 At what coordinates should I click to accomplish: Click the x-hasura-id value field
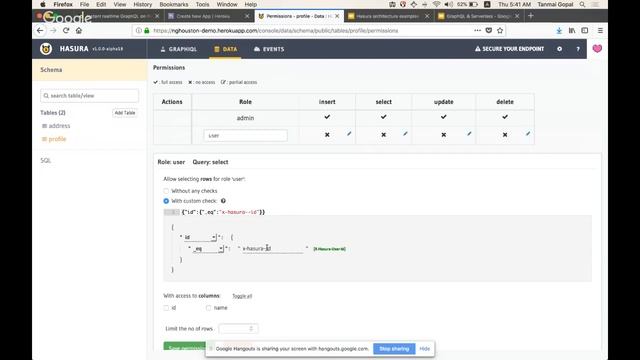(x=273, y=249)
